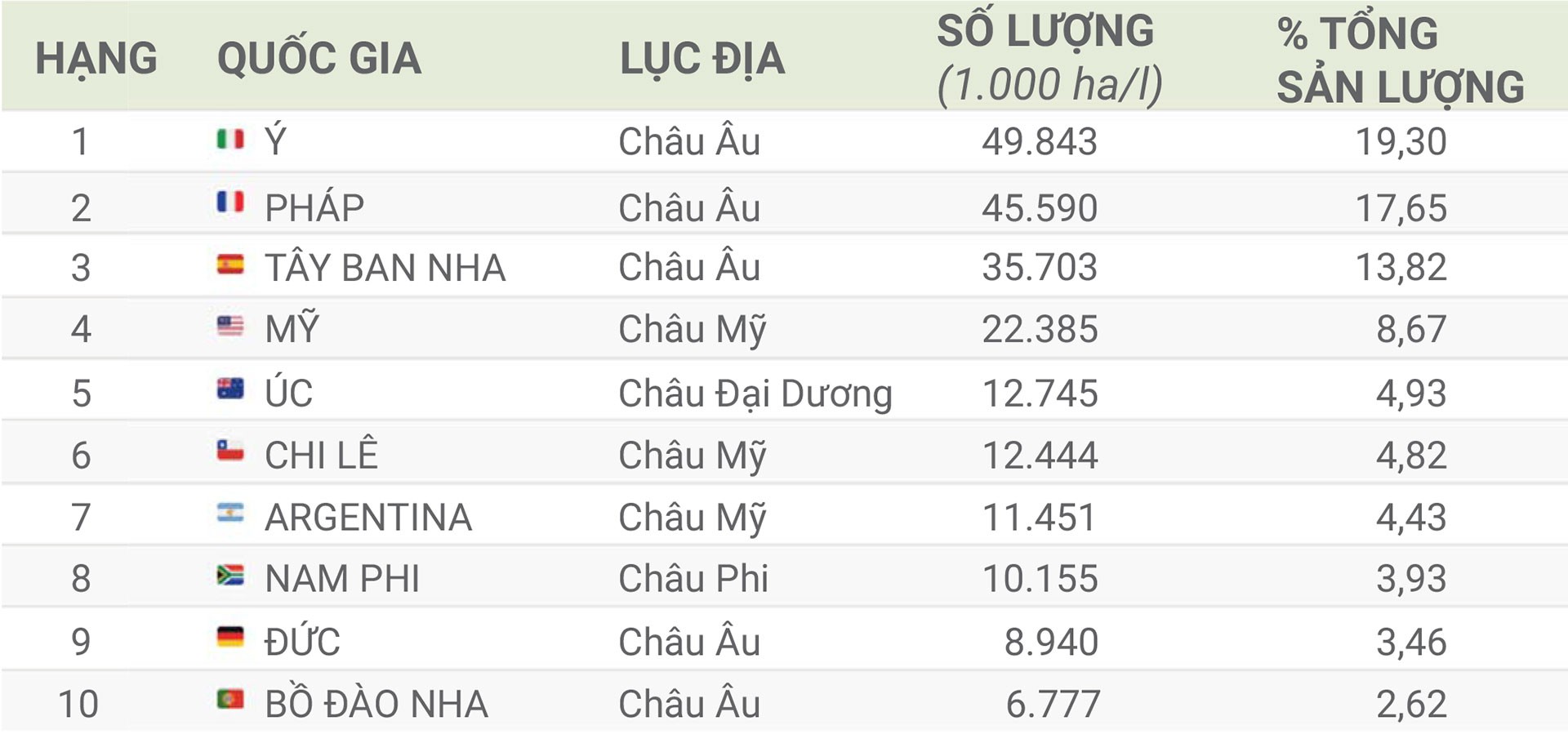Screen dimensions: 1568x734
Task: Select the 19,30 percentage value
Action: coord(1401,142)
